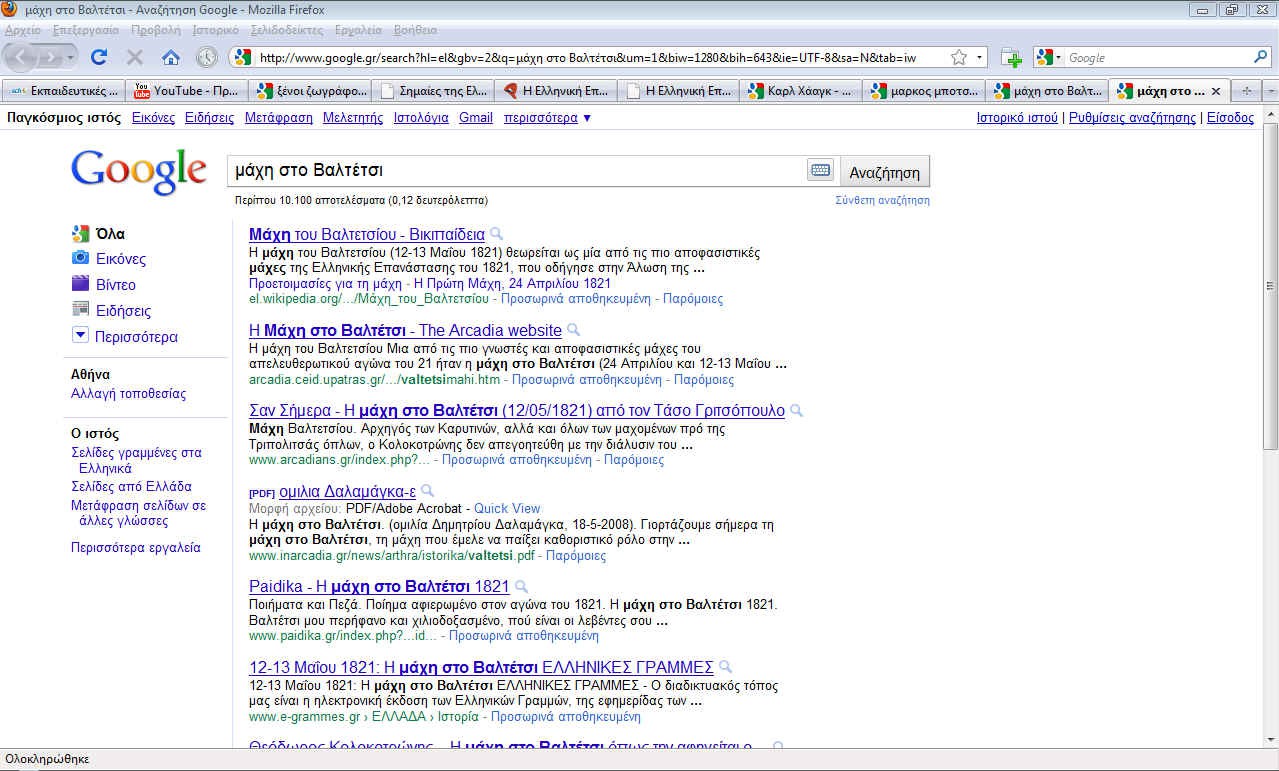
Task: Preview the Τάσο Γρισόπουλο result with its magnifier
Action: [x=796, y=410]
